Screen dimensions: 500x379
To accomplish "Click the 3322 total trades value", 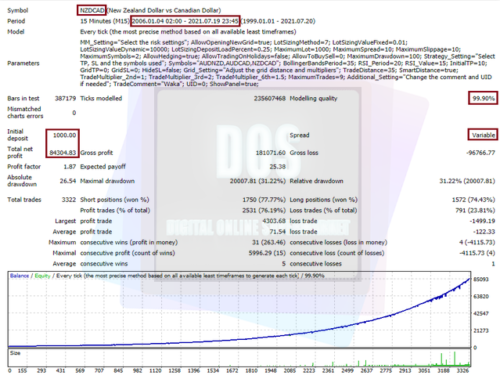I will 69,200.
